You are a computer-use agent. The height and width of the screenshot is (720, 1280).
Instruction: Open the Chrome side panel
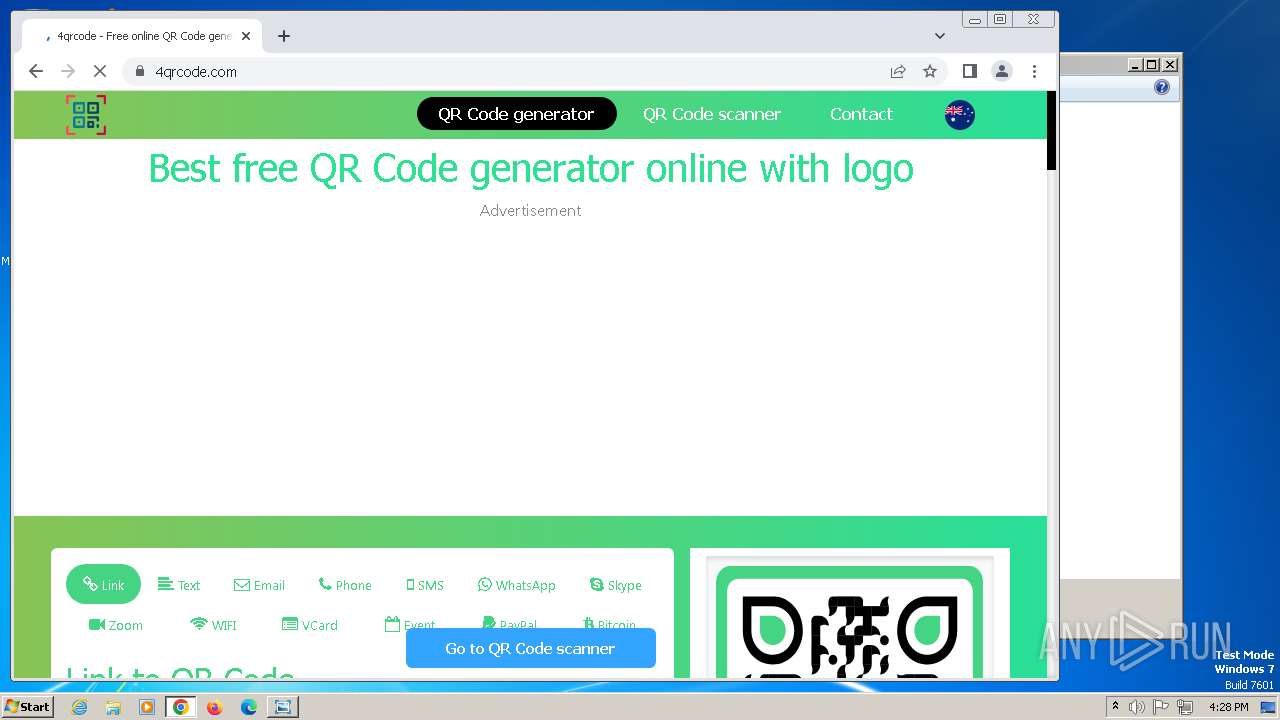coord(969,71)
